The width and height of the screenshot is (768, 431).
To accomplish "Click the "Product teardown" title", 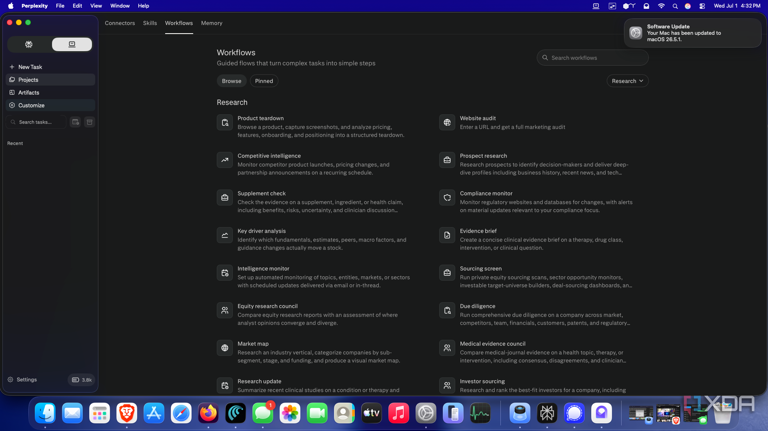I will click(x=261, y=118).
